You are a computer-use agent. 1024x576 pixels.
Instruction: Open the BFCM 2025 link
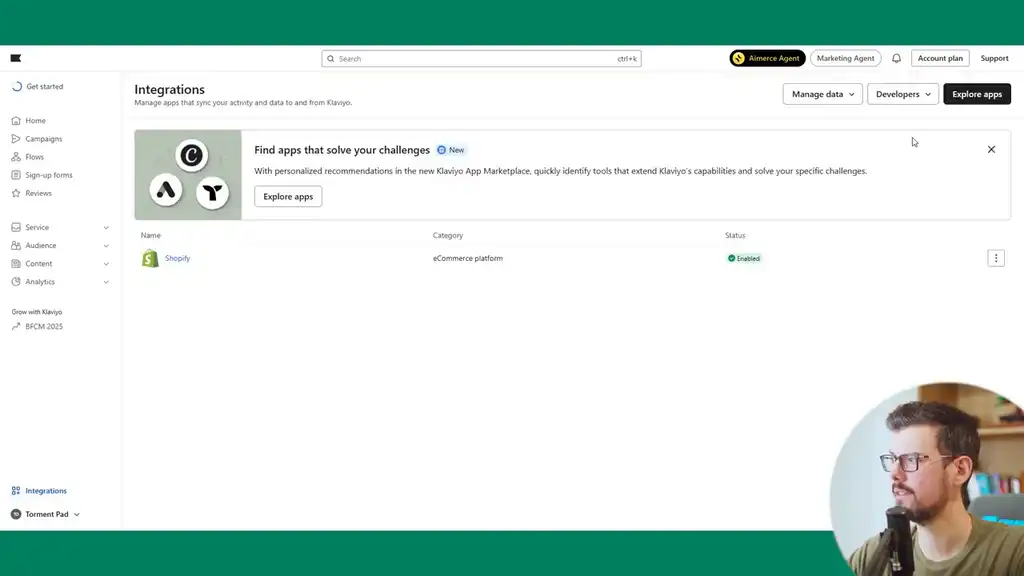(46, 325)
